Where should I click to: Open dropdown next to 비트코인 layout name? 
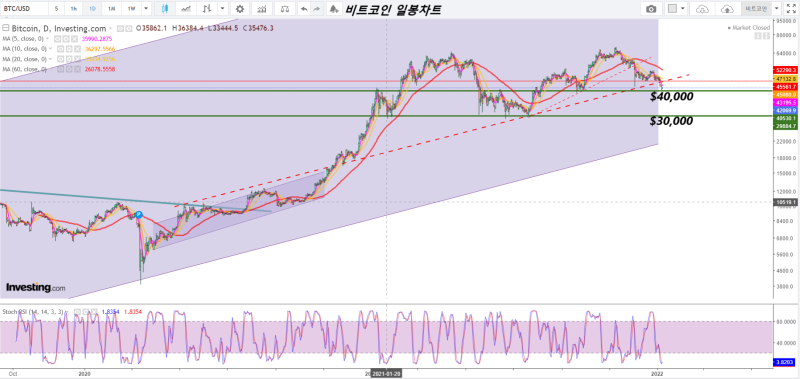tap(776, 9)
